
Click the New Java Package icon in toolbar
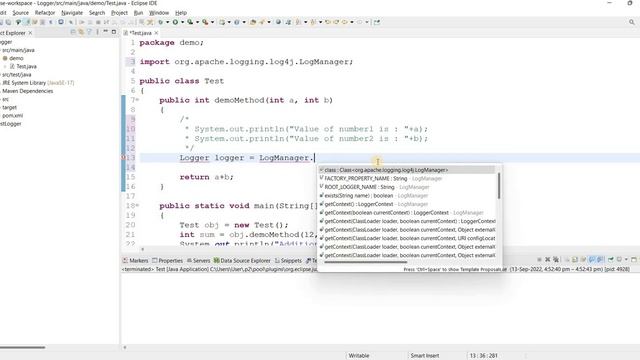point(222,22)
